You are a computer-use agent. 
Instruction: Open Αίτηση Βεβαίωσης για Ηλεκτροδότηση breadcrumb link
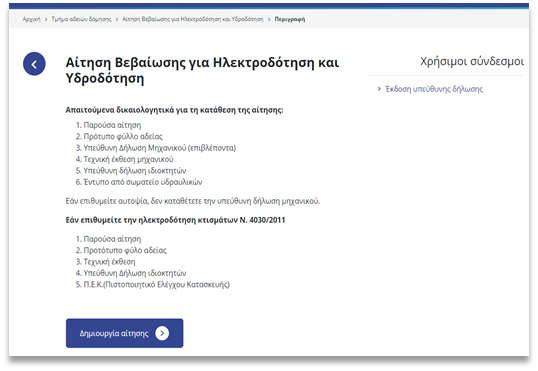pyautogui.click(x=193, y=19)
